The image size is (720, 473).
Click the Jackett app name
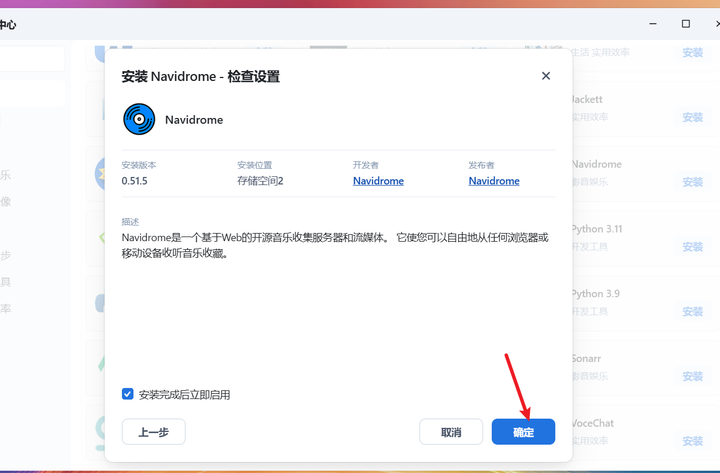pyautogui.click(x=587, y=99)
